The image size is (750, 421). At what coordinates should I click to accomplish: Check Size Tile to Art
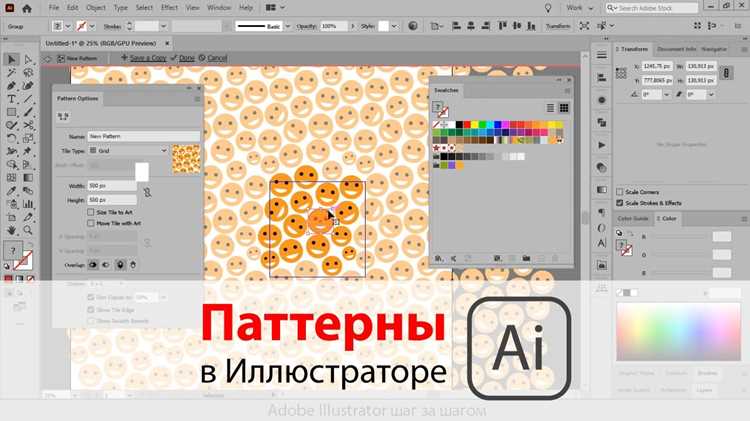pyautogui.click(x=90, y=212)
